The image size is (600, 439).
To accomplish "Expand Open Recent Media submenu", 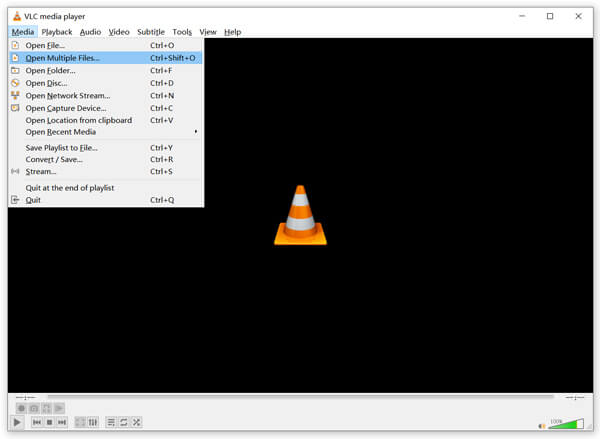I will click(105, 132).
